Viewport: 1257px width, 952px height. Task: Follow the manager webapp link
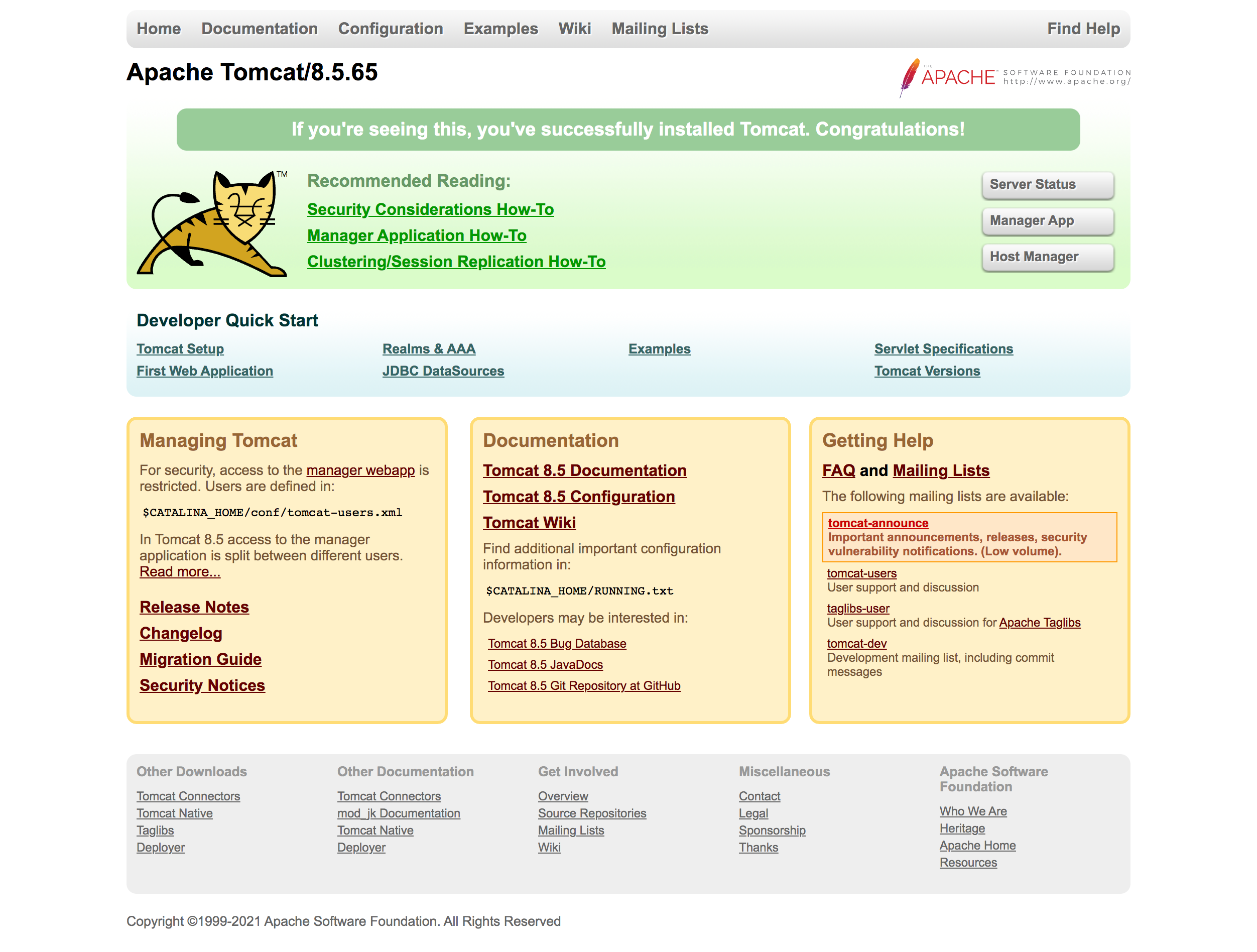click(x=360, y=470)
